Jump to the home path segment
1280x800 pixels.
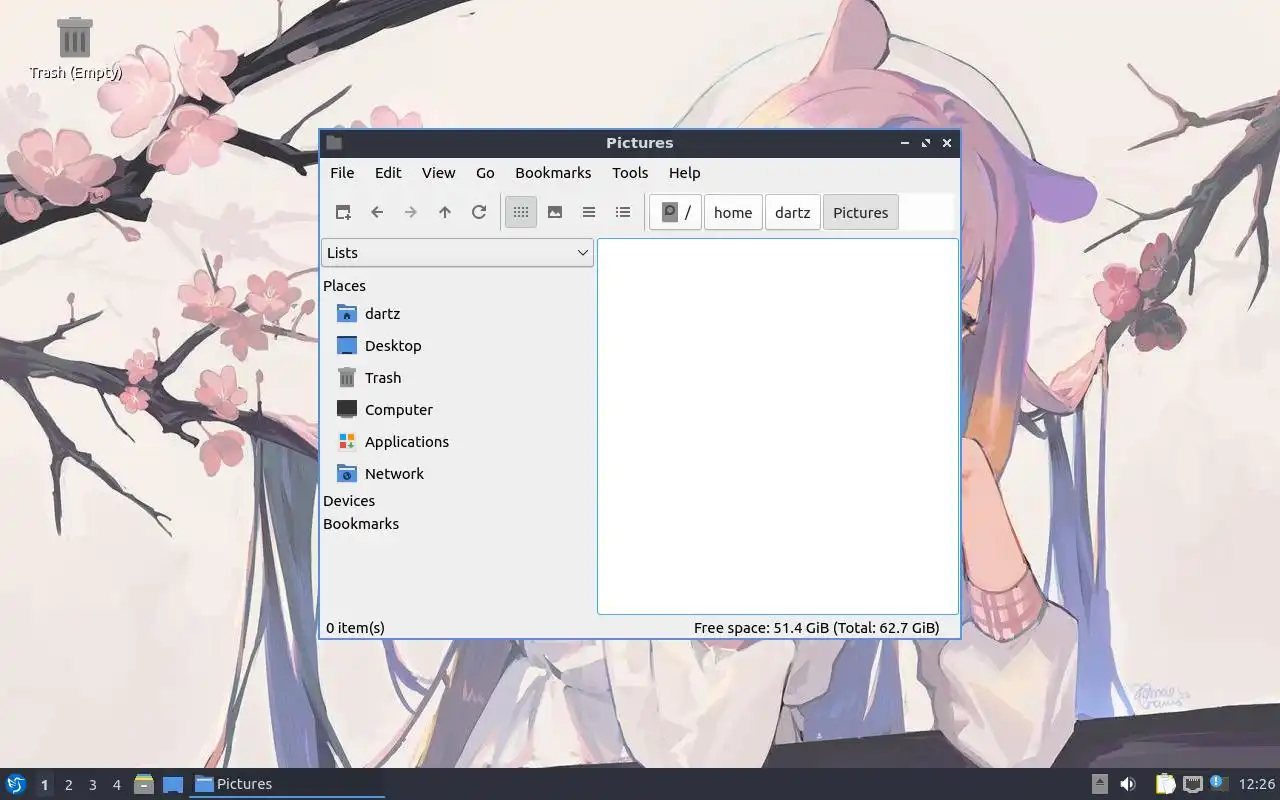[733, 212]
